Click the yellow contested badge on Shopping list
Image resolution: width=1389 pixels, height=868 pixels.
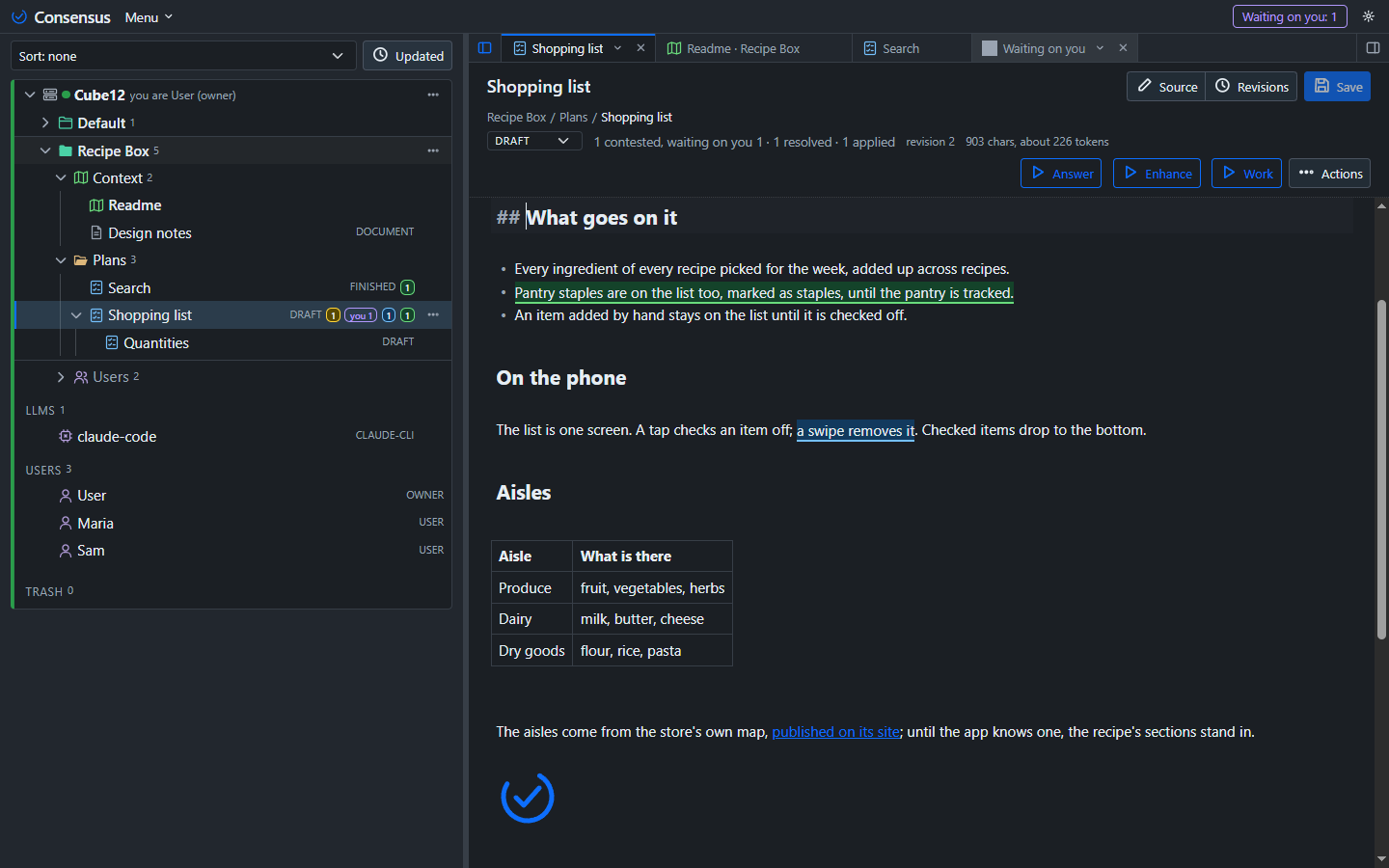(333, 315)
